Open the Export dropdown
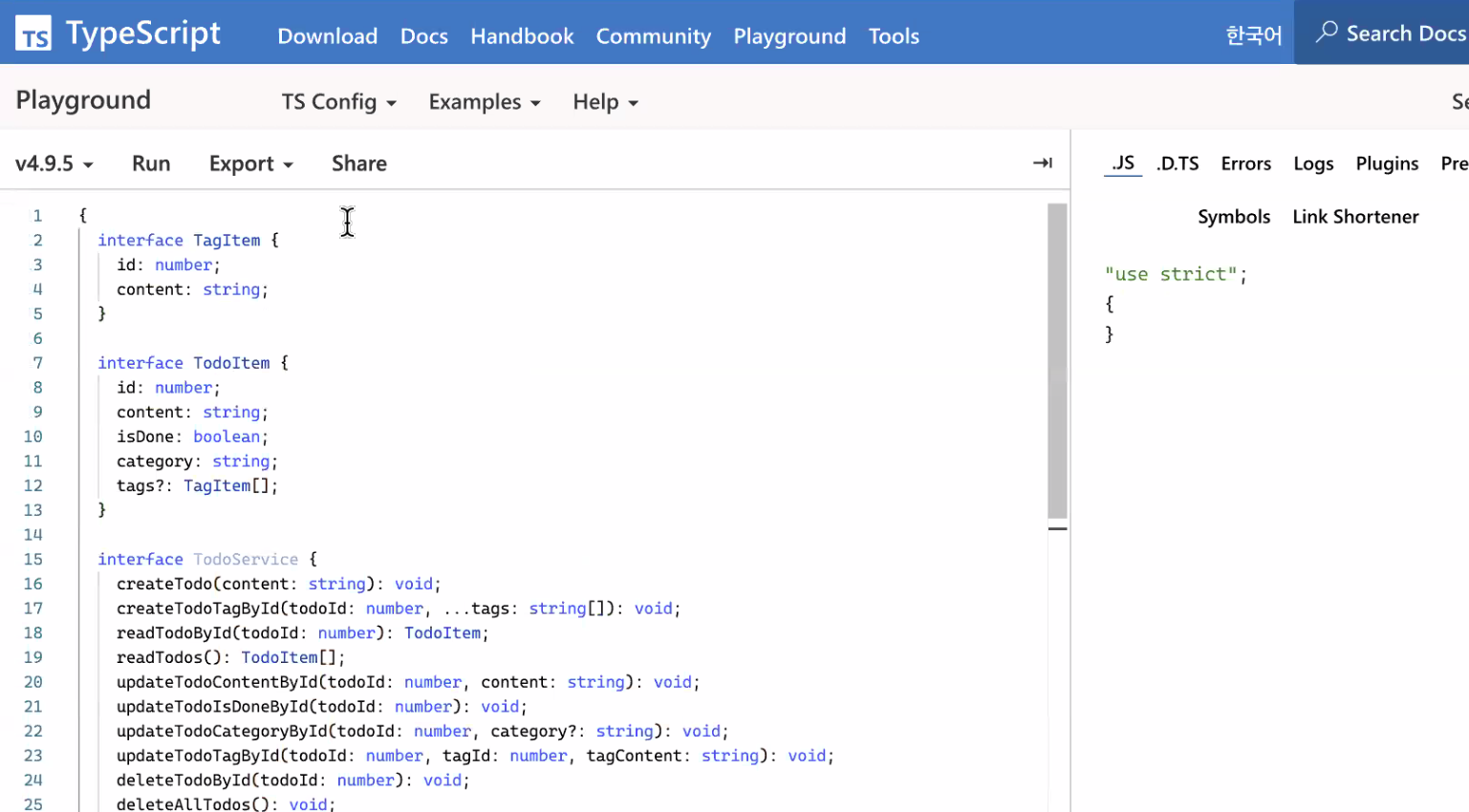The width and height of the screenshot is (1469, 812). coord(251,163)
